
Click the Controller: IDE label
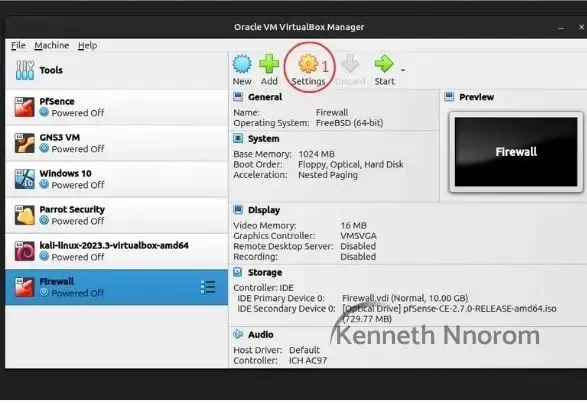264,288
